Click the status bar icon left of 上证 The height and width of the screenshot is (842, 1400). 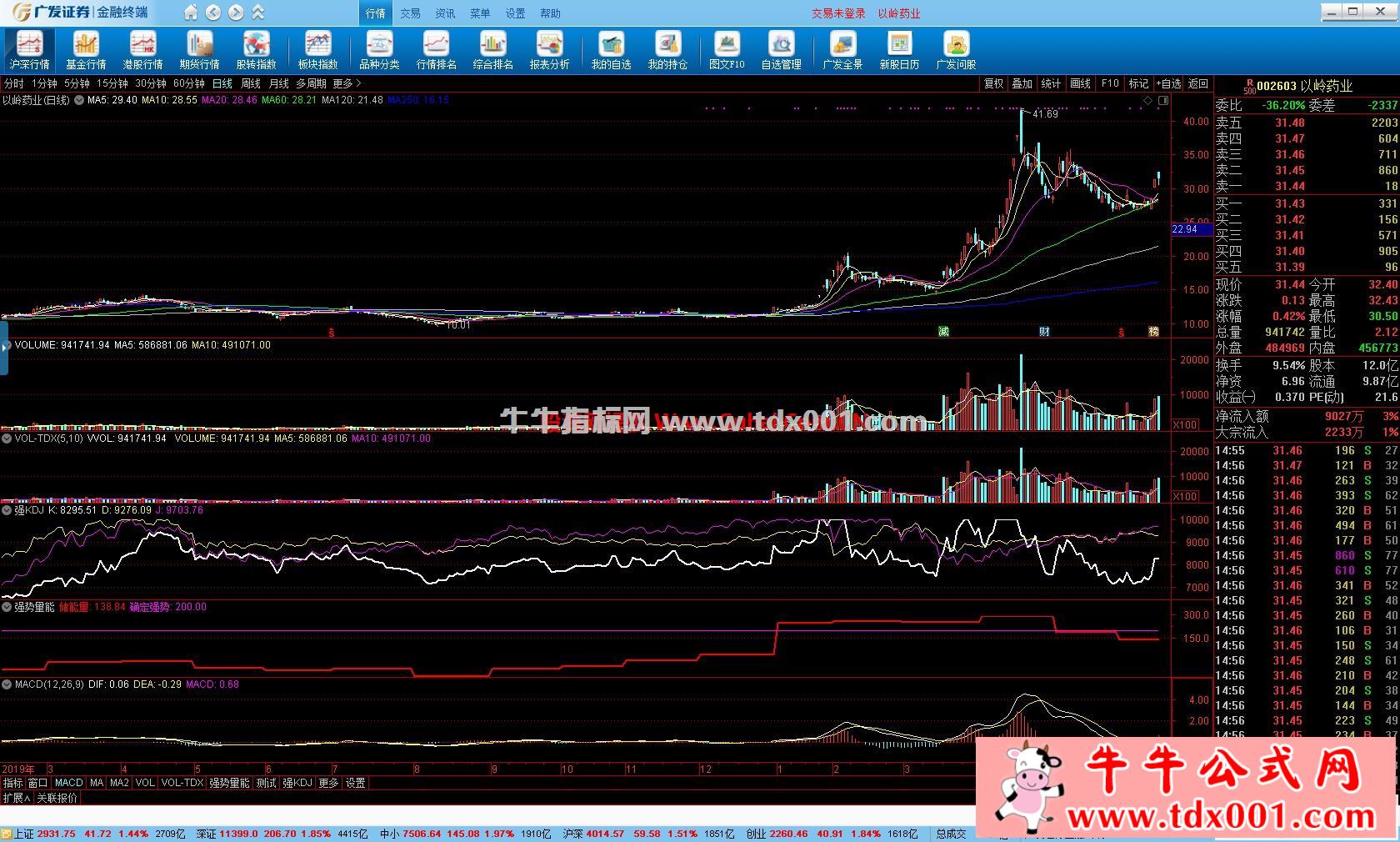(7, 834)
